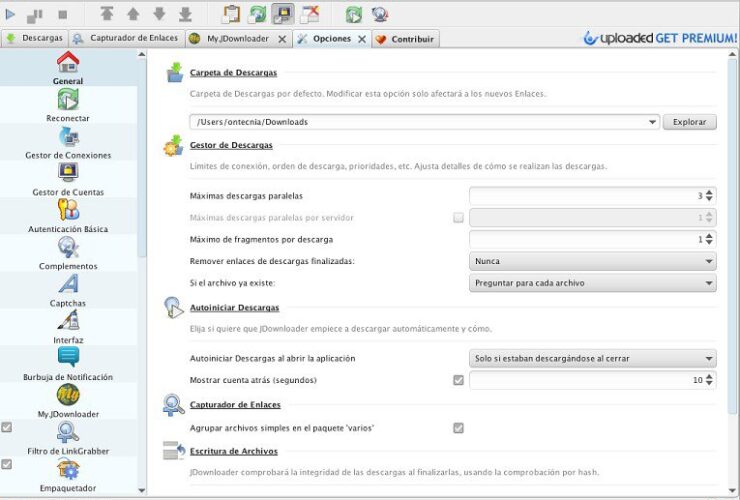
Task: Click uploaded GET PREMIUM banner
Action: 660,38
